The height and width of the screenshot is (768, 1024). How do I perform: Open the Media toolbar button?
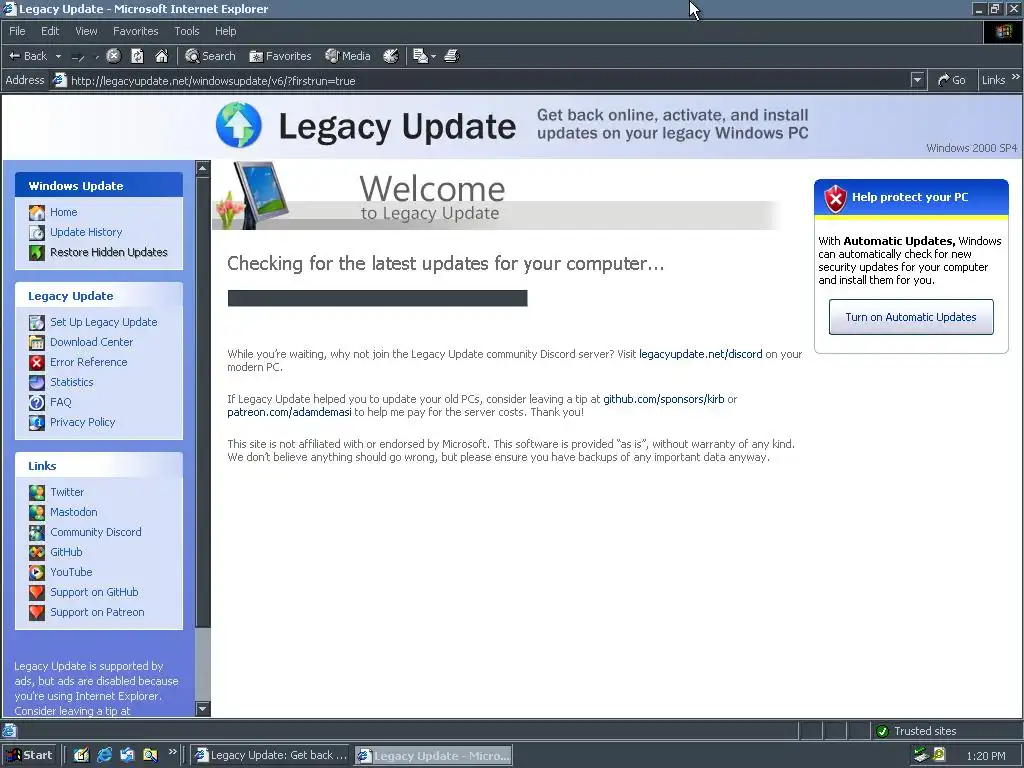pos(347,56)
